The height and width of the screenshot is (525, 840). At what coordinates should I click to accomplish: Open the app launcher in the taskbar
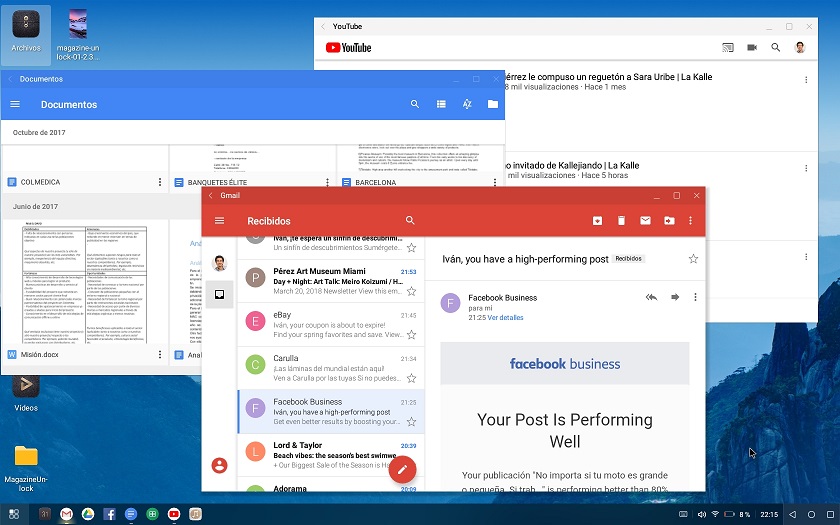coord(14,514)
